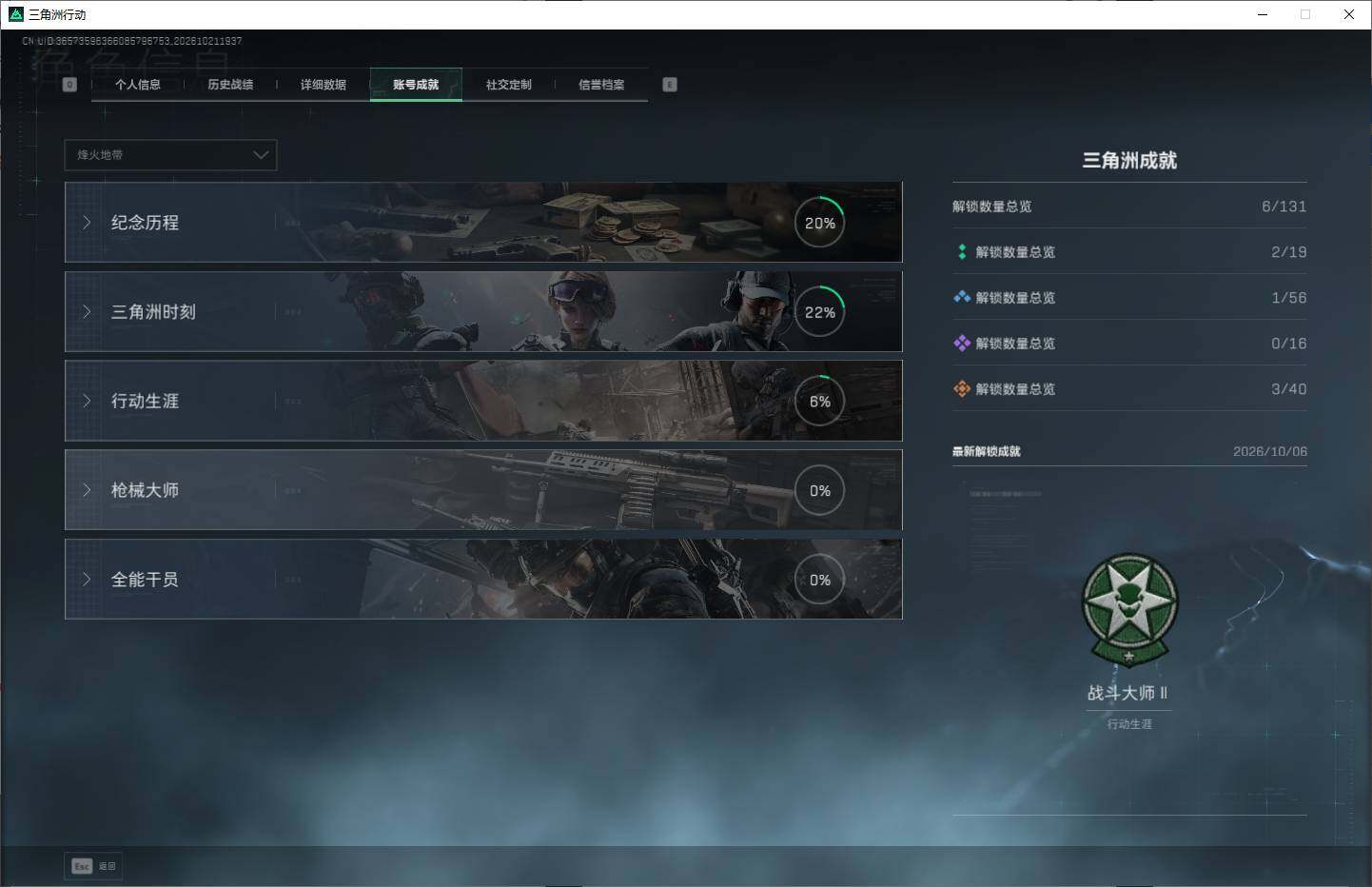Viewport: 1372px width, 887px height.
Task: Click the purple tier icon showing 0/16
Action: point(962,344)
